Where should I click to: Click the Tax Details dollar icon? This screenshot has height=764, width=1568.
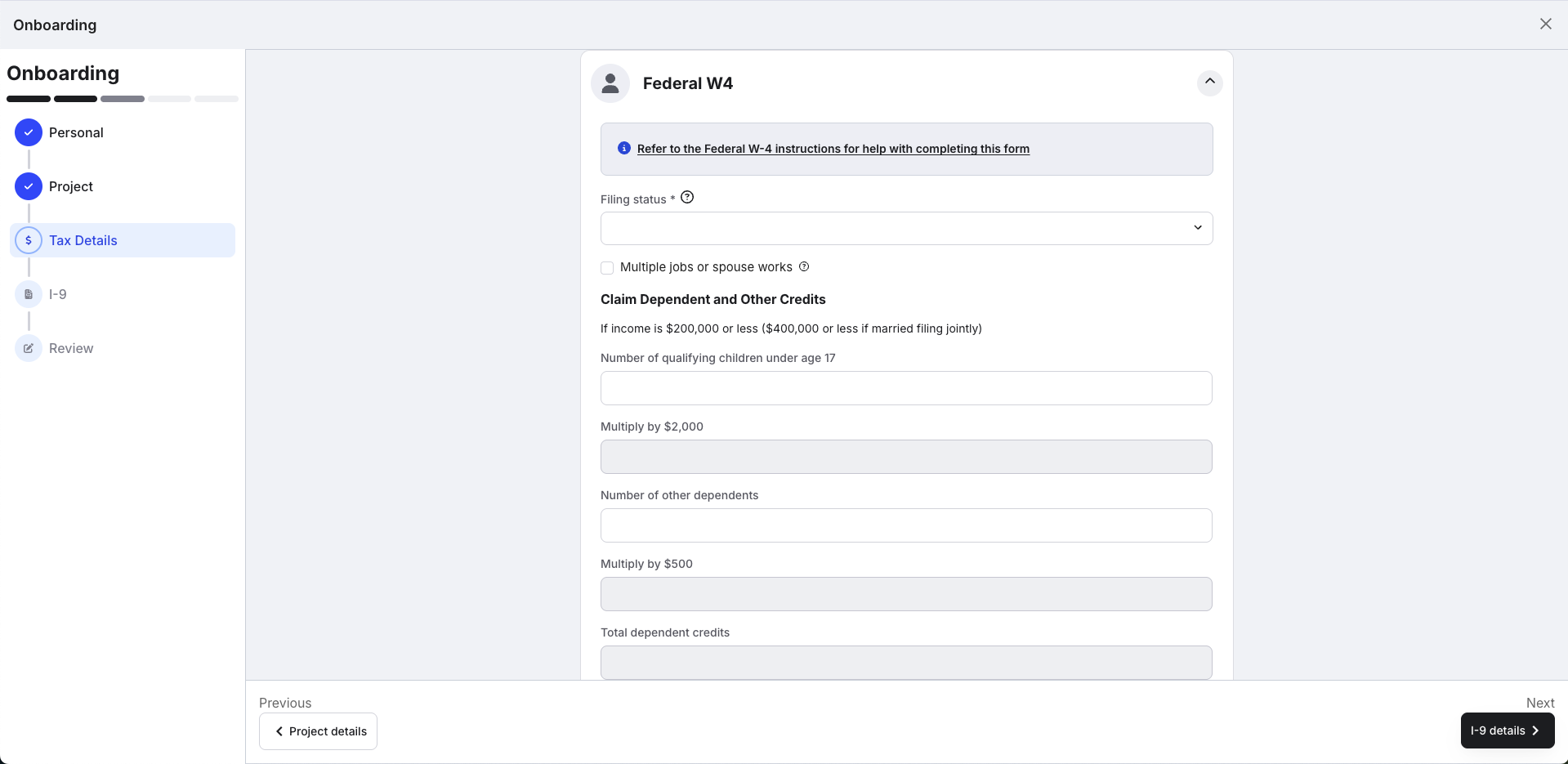pyautogui.click(x=29, y=240)
